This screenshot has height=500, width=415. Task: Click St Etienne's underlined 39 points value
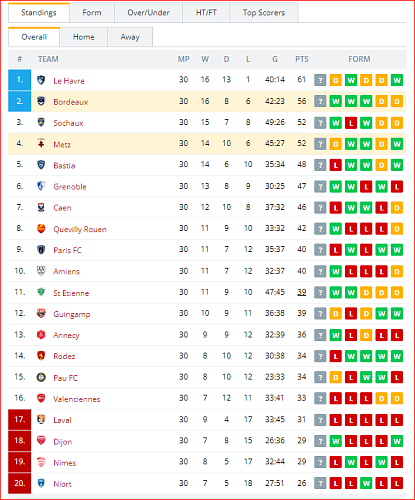click(302, 292)
